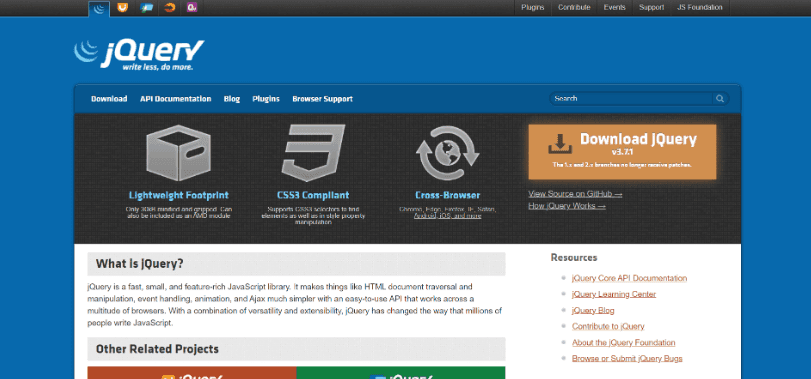The width and height of the screenshot is (811, 379).
Task: Open the green jQuery Mobile project banner
Action: (401, 373)
